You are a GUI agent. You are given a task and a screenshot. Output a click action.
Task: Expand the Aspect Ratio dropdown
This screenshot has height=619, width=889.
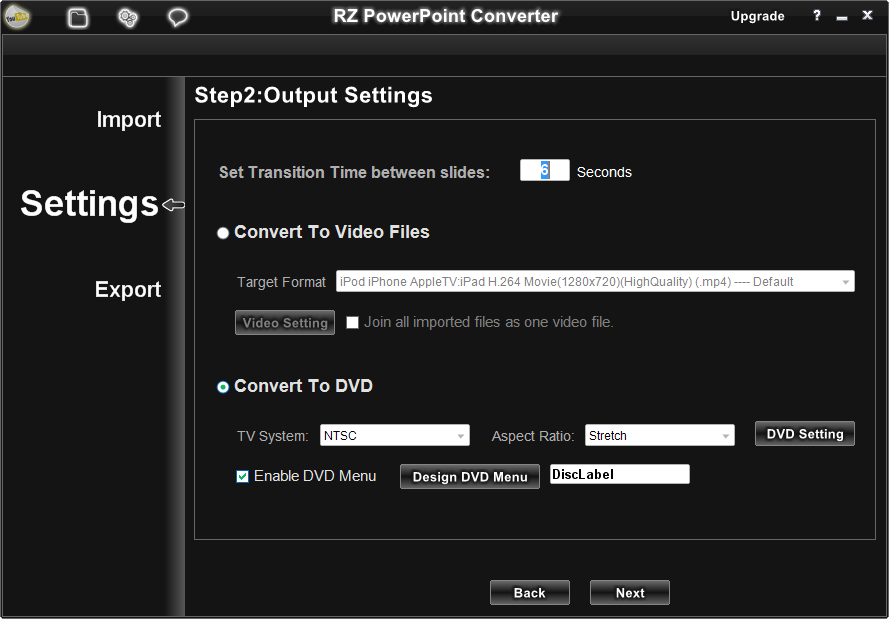[659, 435]
